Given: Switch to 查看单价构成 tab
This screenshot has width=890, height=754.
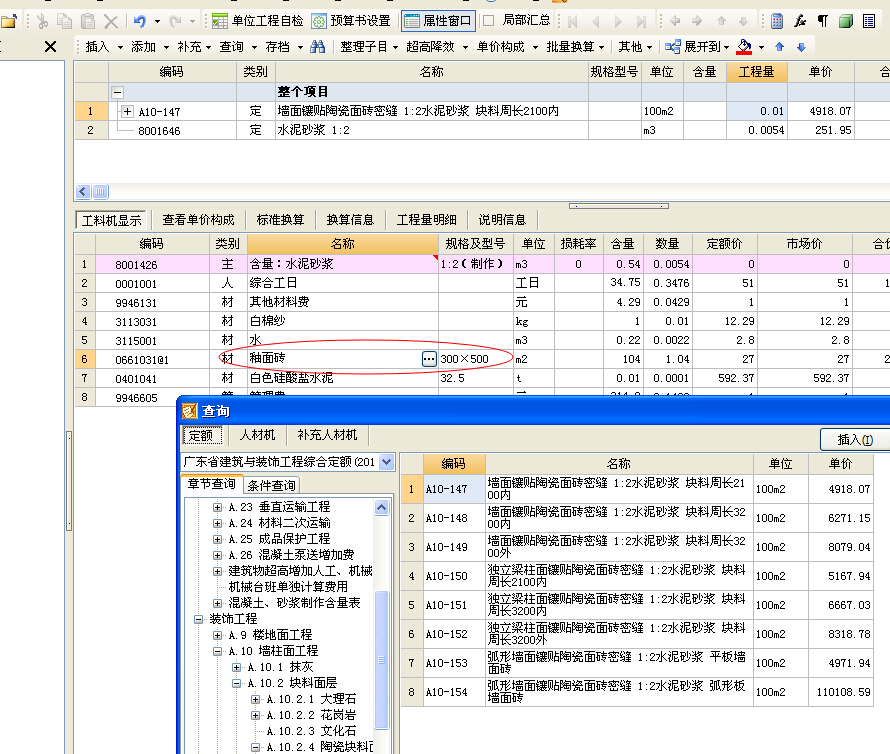Looking at the screenshot, I should pyautogui.click(x=198, y=220).
